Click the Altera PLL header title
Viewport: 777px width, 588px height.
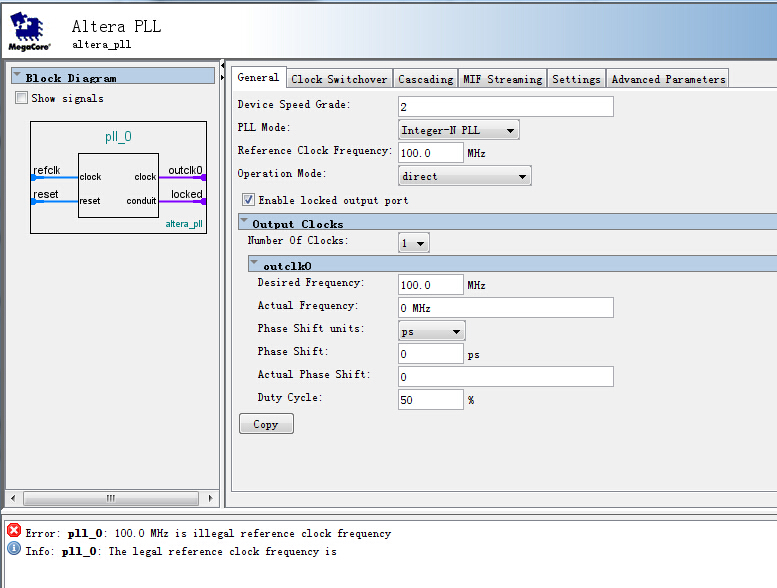point(116,26)
